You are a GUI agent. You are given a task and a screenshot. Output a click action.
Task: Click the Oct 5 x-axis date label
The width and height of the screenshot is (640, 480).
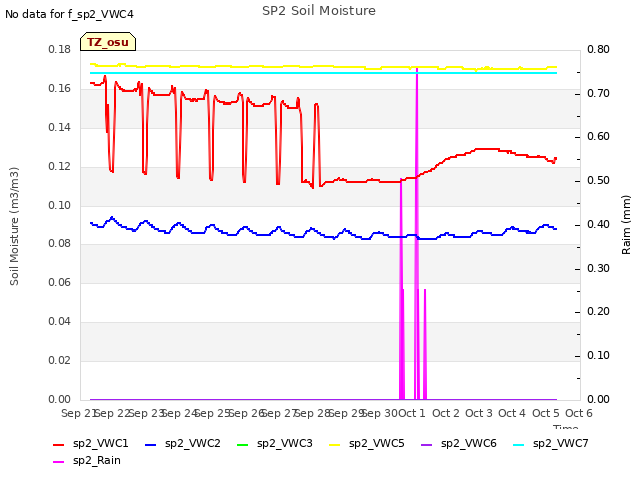tap(545, 413)
